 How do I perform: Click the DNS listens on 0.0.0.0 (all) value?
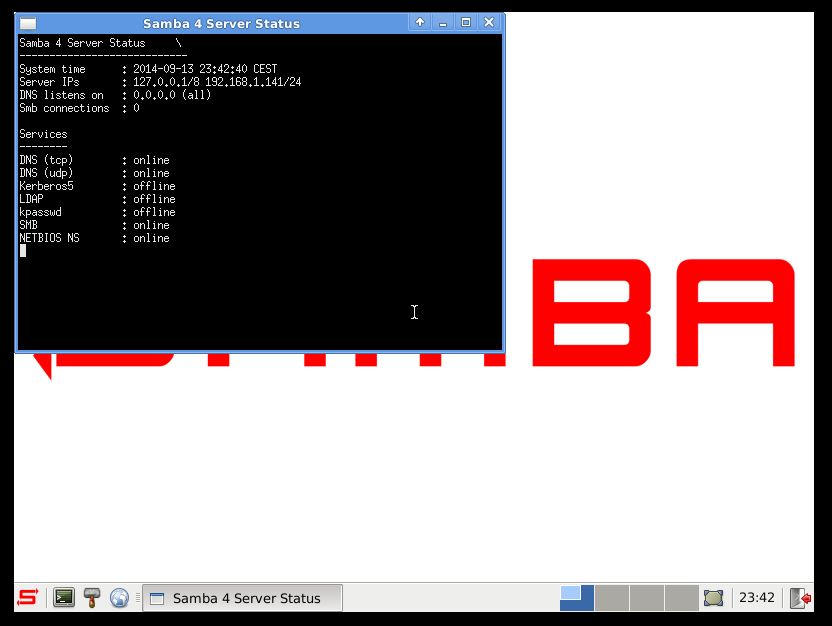(172, 95)
